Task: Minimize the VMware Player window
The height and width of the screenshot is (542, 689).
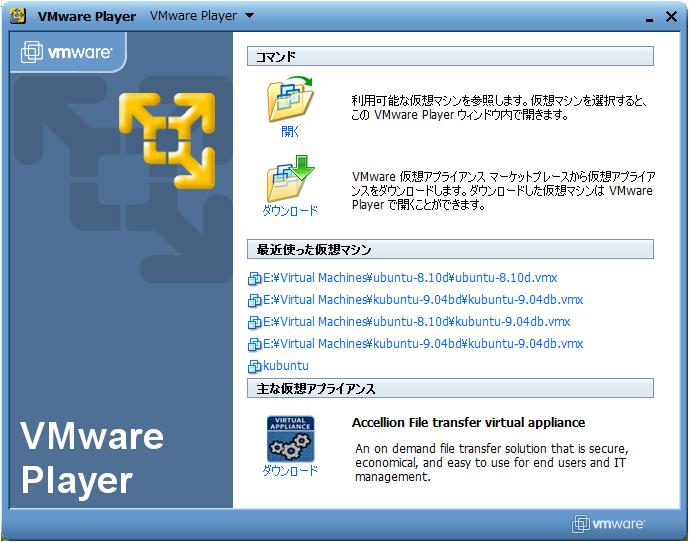Action: [648, 17]
